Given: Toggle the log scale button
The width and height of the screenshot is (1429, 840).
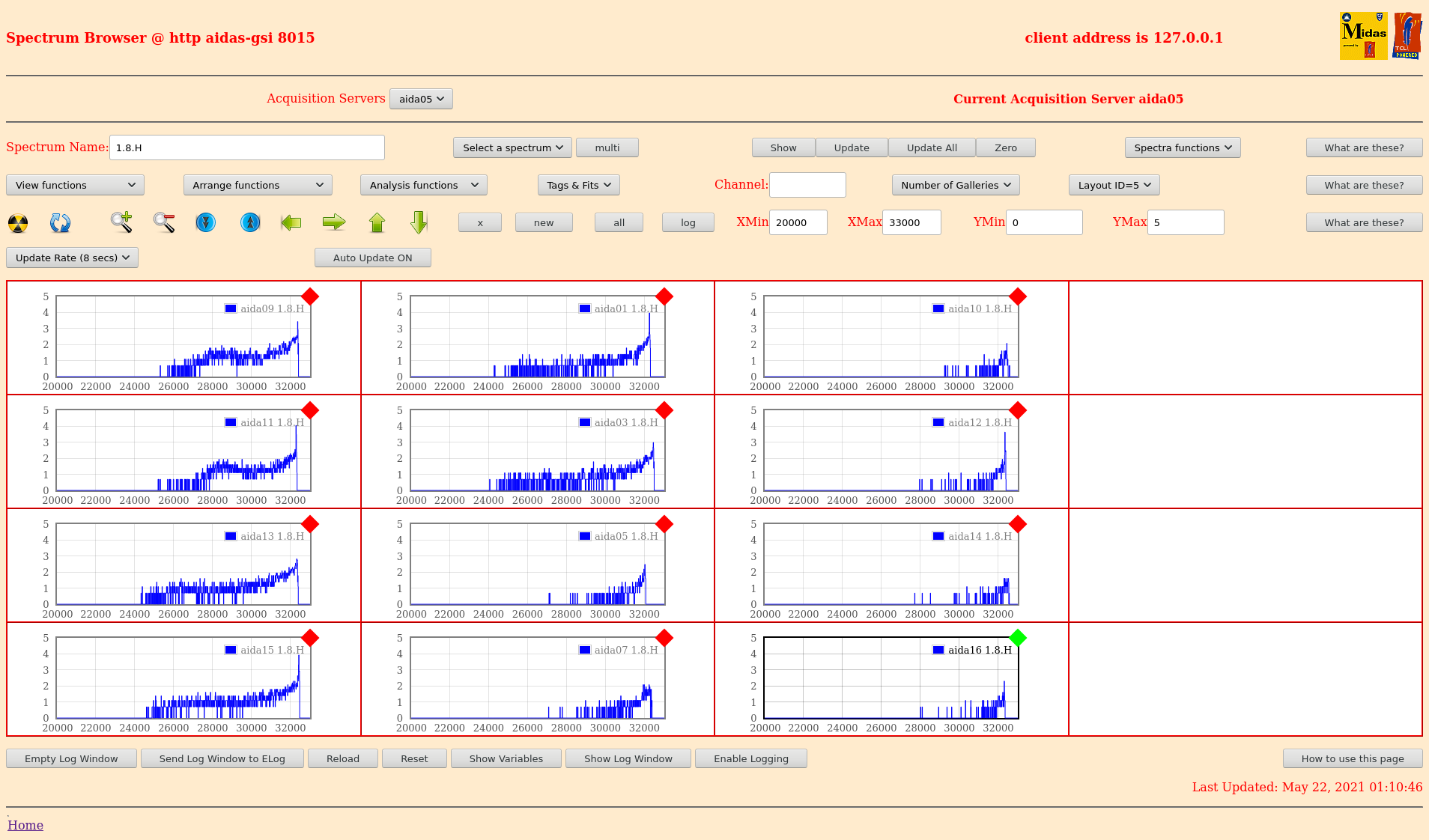Looking at the screenshot, I should point(688,223).
